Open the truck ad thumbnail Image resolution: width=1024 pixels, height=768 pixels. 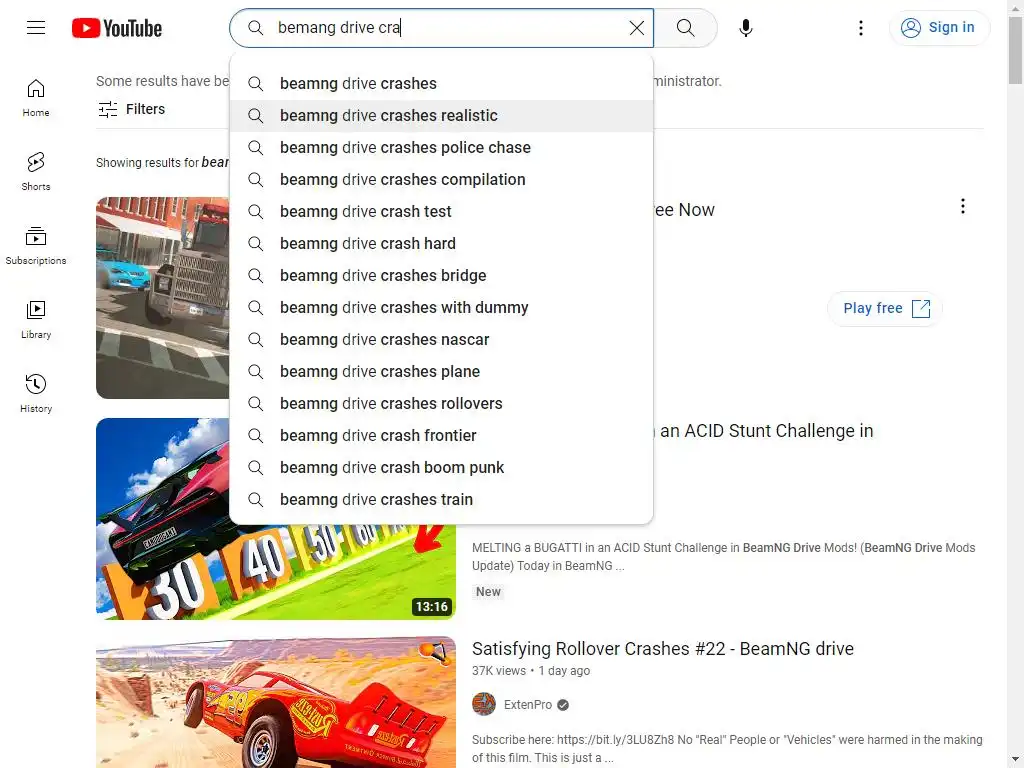click(163, 298)
